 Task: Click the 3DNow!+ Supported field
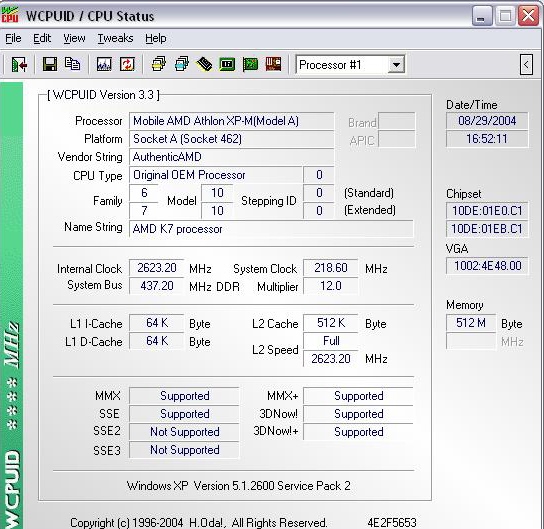click(x=358, y=432)
